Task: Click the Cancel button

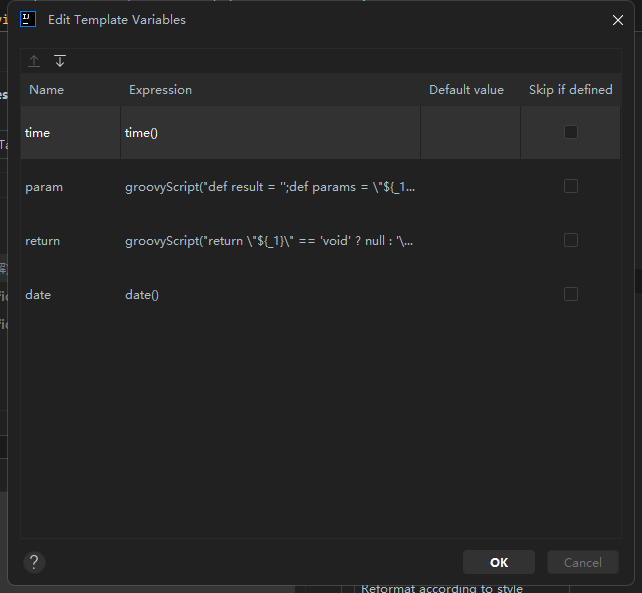Action: (x=582, y=562)
